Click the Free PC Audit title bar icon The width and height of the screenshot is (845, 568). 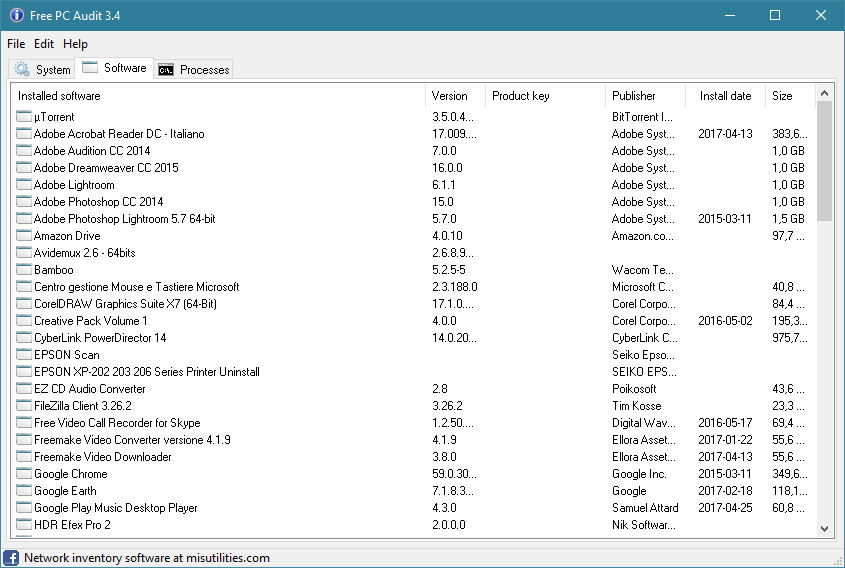pyautogui.click(x=17, y=16)
